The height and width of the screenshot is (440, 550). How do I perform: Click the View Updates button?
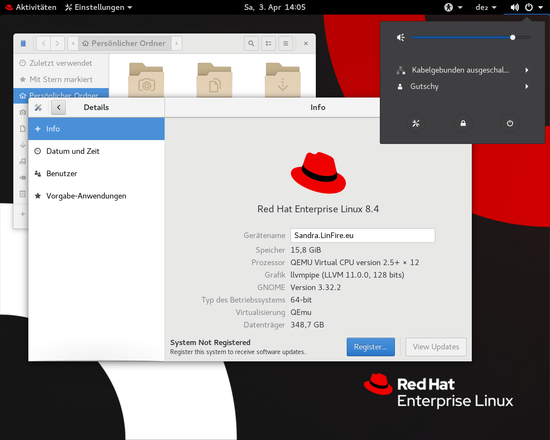436,347
